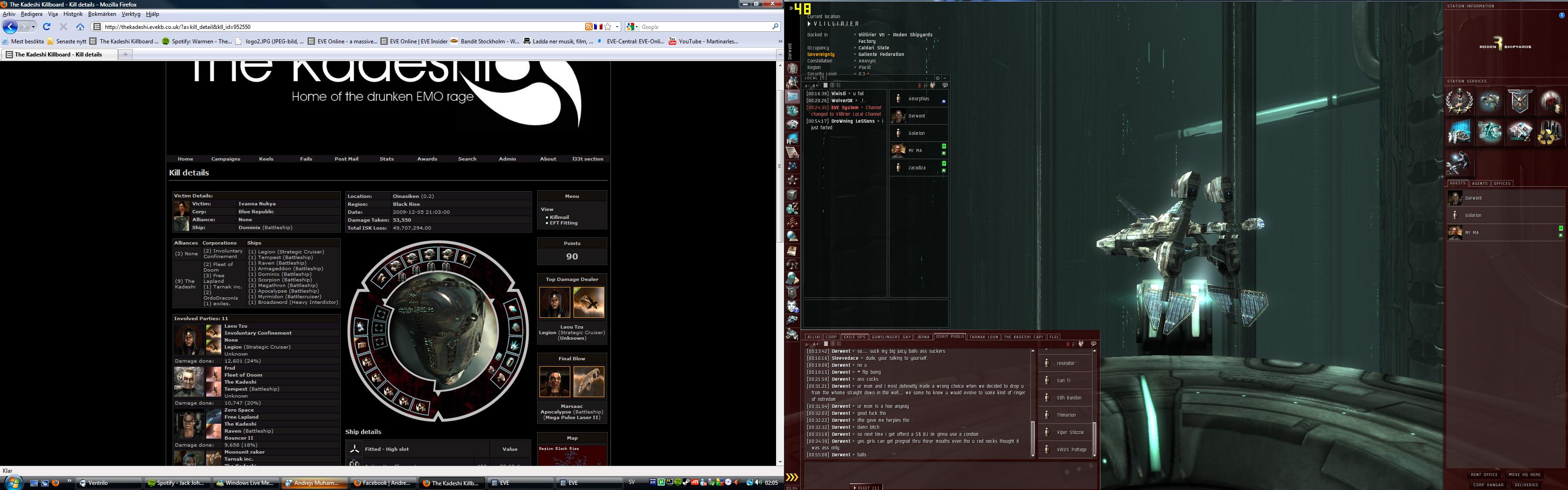The width and height of the screenshot is (1568, 490).
Task: Click the Laou Tzu top damage dealer portrait
Action: click(554, 302)
